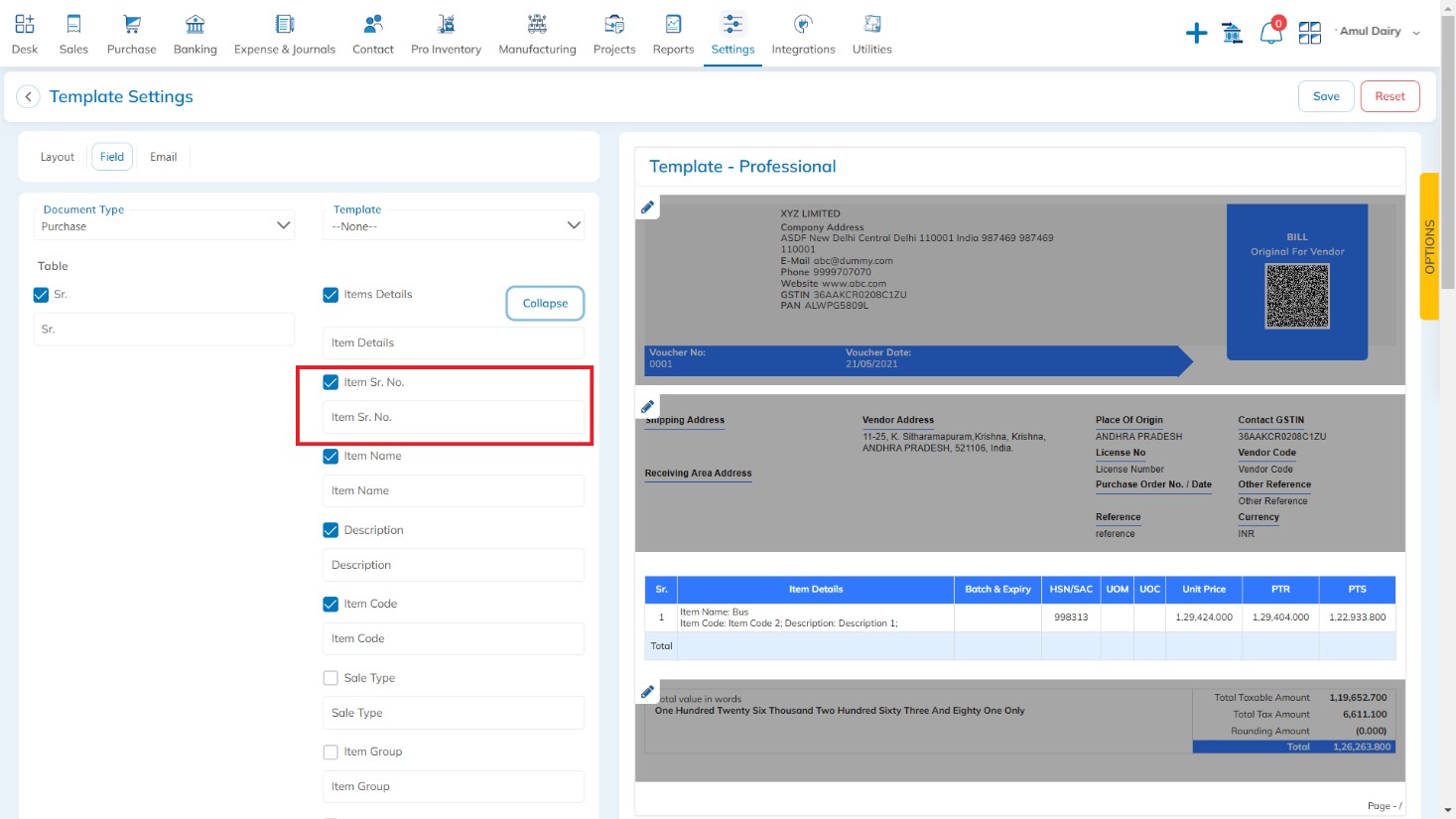Edit the address section pencil icon
1456x819 pixels.
(647, 407)
